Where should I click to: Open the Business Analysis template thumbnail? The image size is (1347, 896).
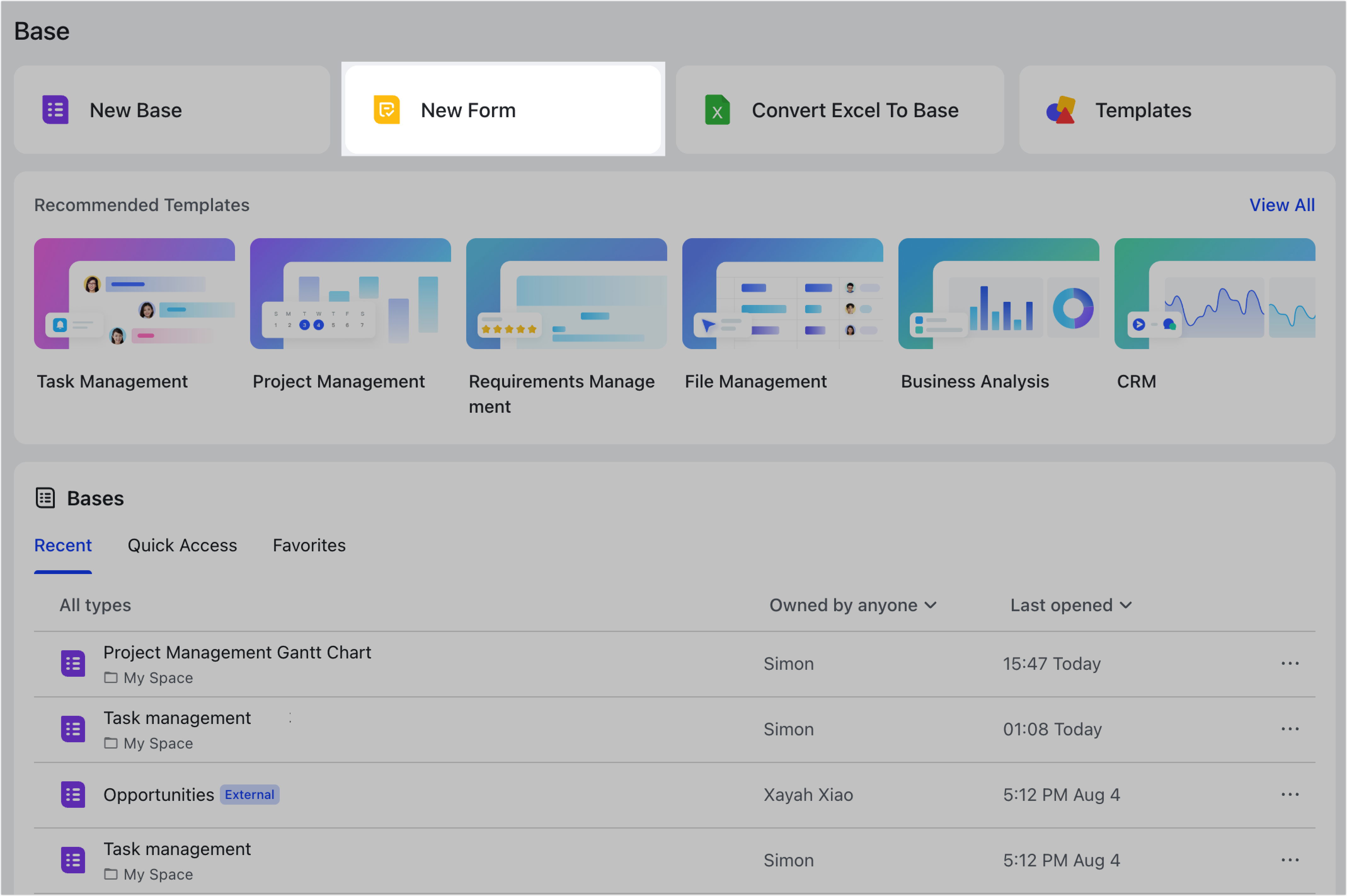pos(998,294)
